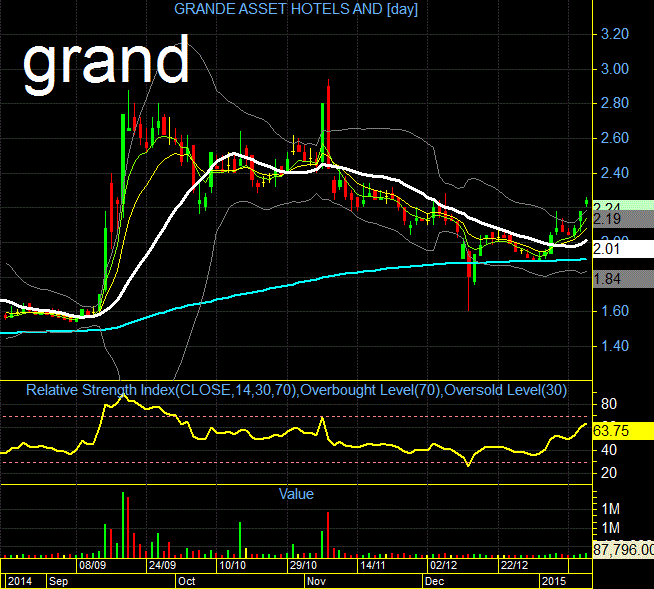The image size is (654, 589).
Task: Click the 2015 year label
Action: [x=553, y=581]
